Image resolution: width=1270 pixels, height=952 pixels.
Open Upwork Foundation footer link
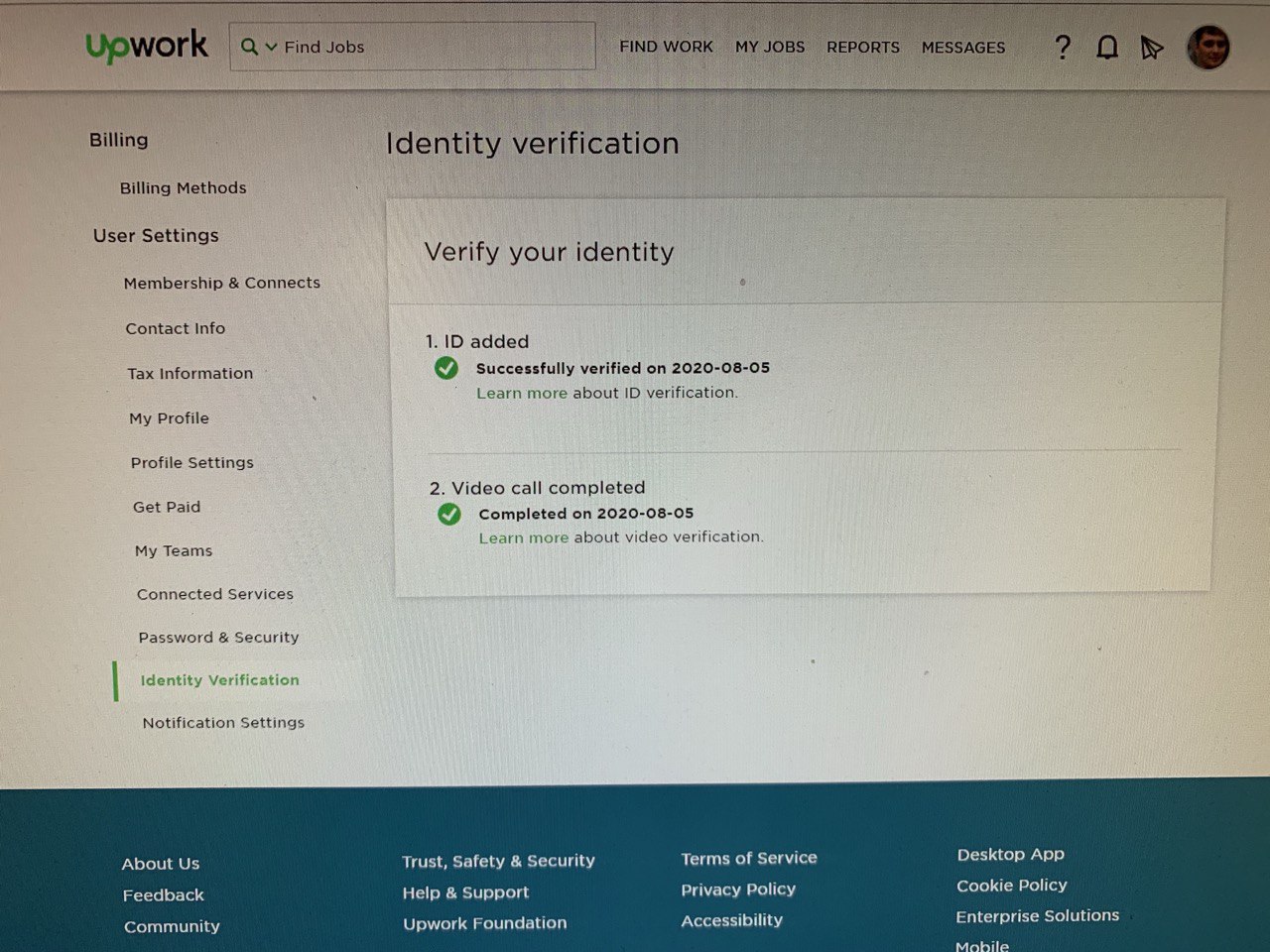(485, 923)
